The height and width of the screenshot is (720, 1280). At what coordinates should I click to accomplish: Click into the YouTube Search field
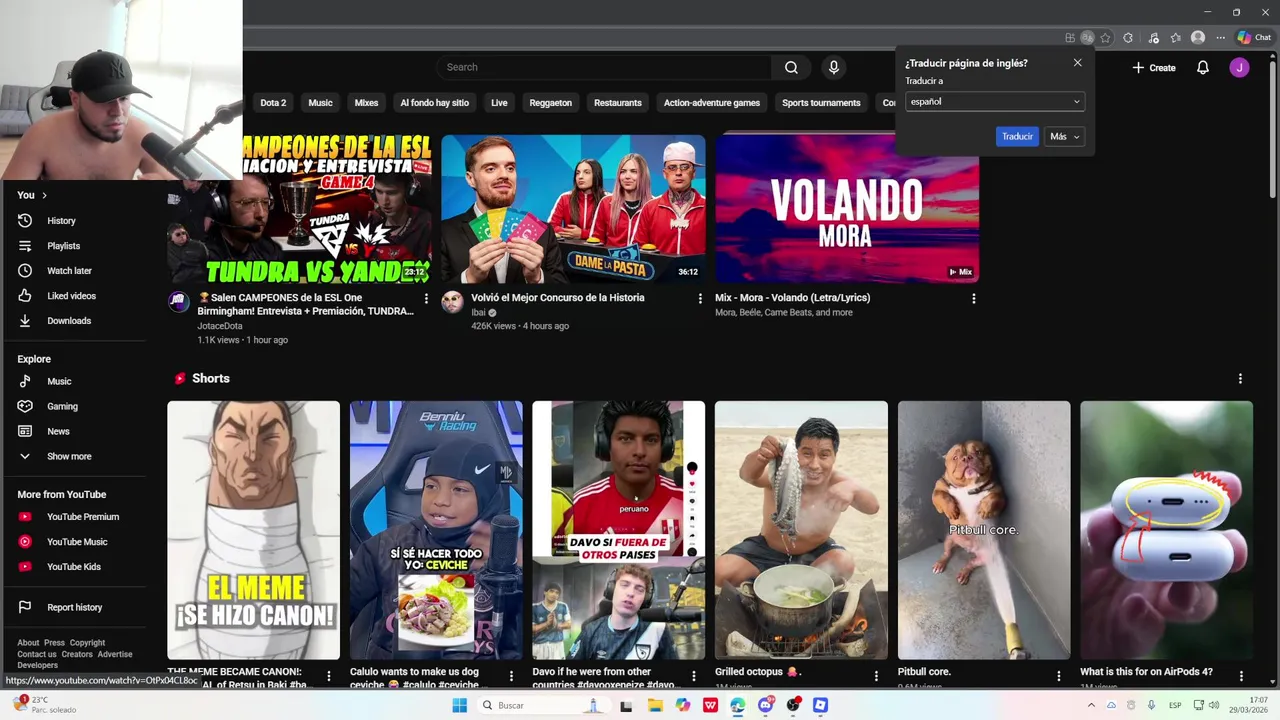coord(603,67)
